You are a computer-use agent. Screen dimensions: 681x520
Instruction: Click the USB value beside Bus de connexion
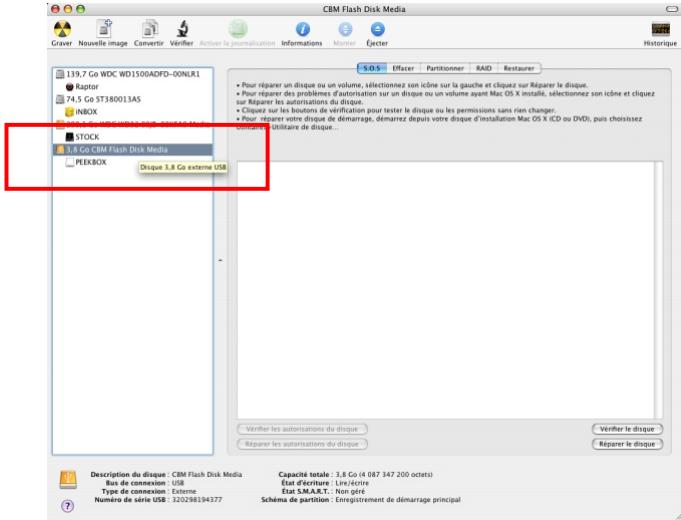[x=178, y=483]
